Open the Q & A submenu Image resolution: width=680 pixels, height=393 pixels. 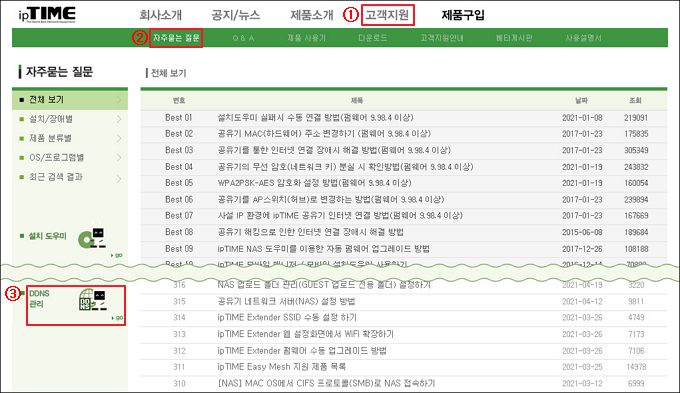[x=243, y=38]
